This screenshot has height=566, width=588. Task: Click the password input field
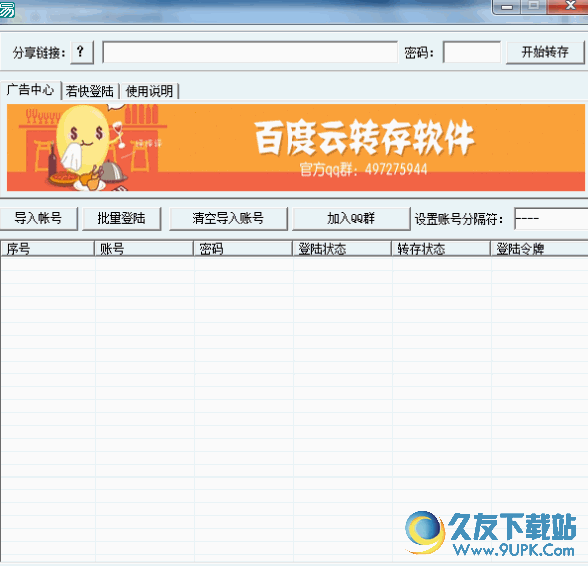[472, 52]
